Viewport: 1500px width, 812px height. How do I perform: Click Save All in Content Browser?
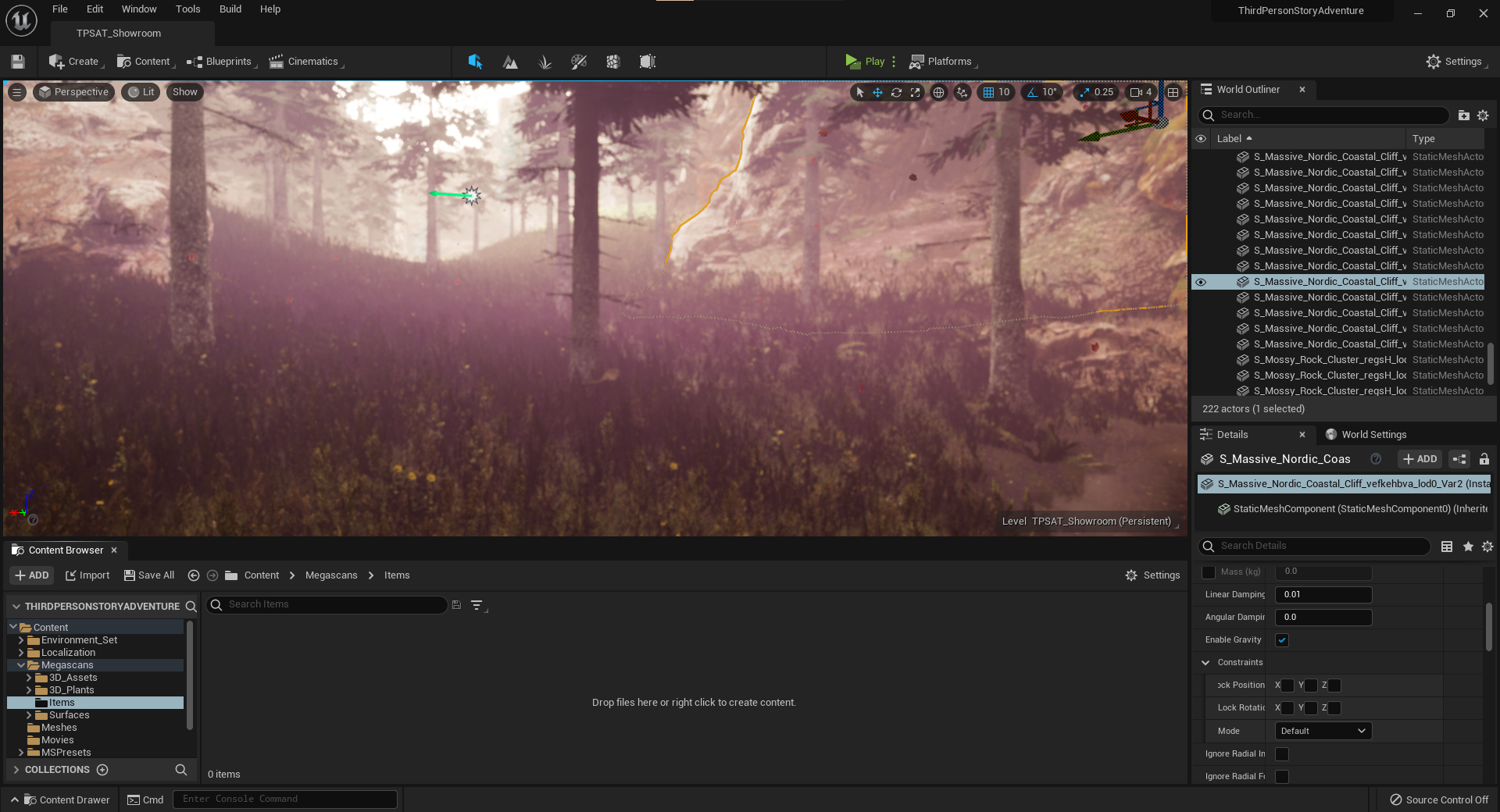[x=149, y=575]
